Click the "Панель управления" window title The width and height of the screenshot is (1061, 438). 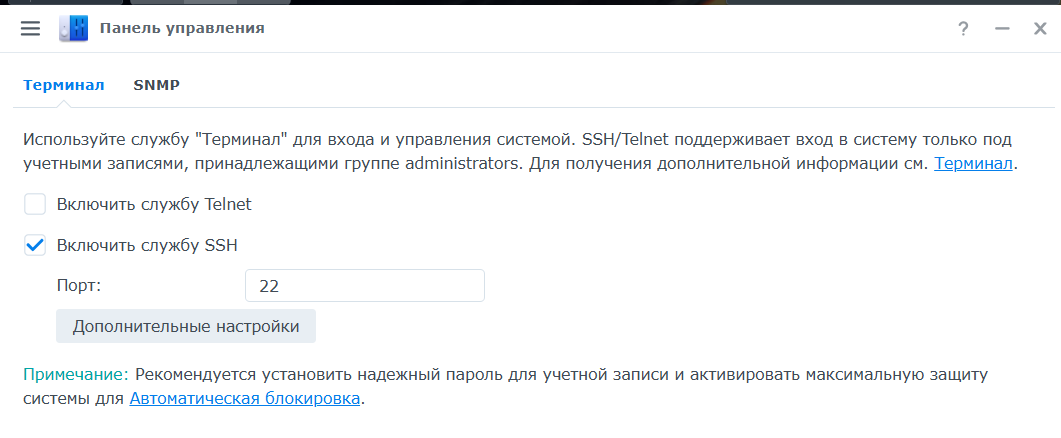(182, 29)
